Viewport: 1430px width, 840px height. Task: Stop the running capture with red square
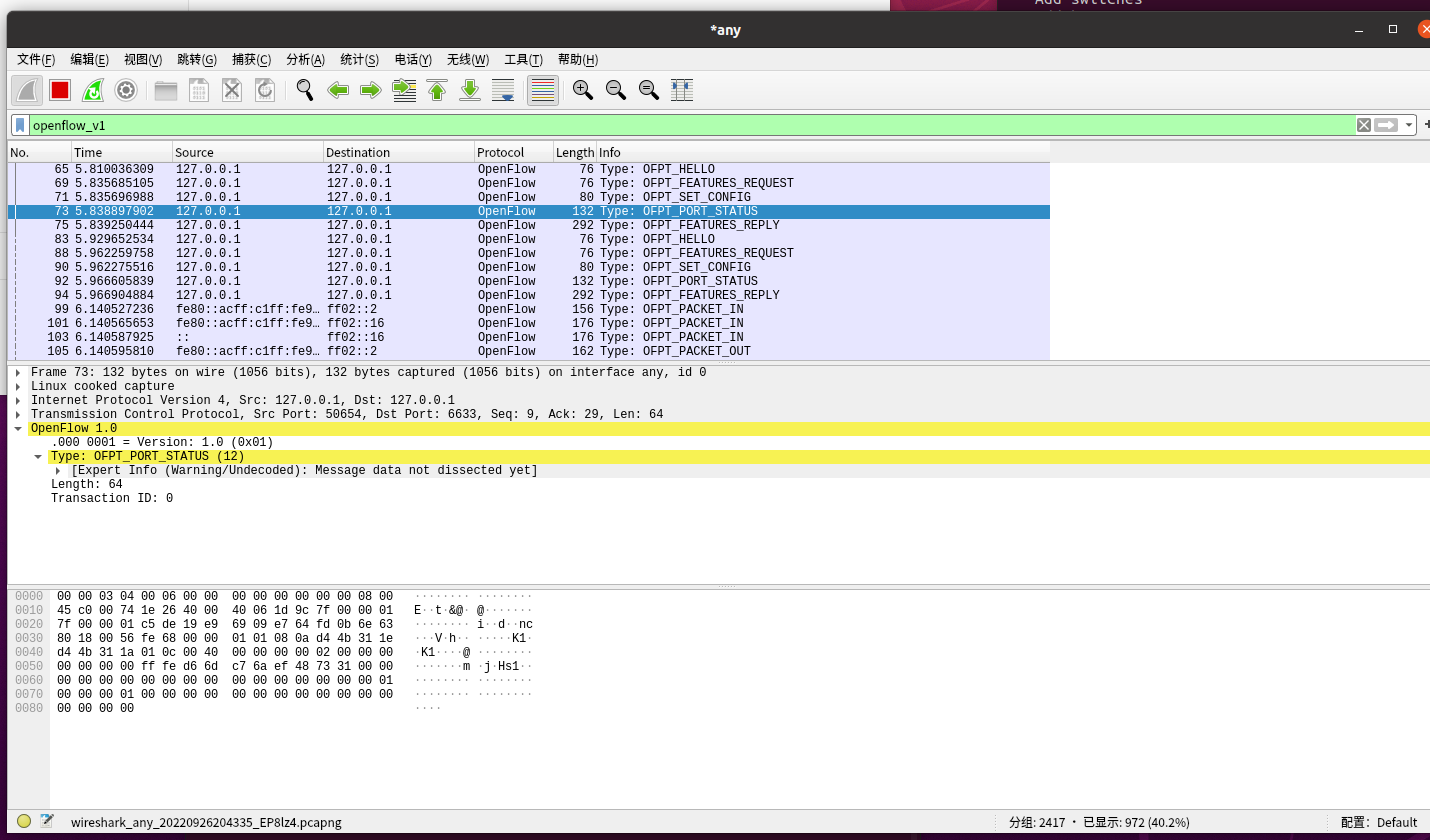(x=60, y=90)
